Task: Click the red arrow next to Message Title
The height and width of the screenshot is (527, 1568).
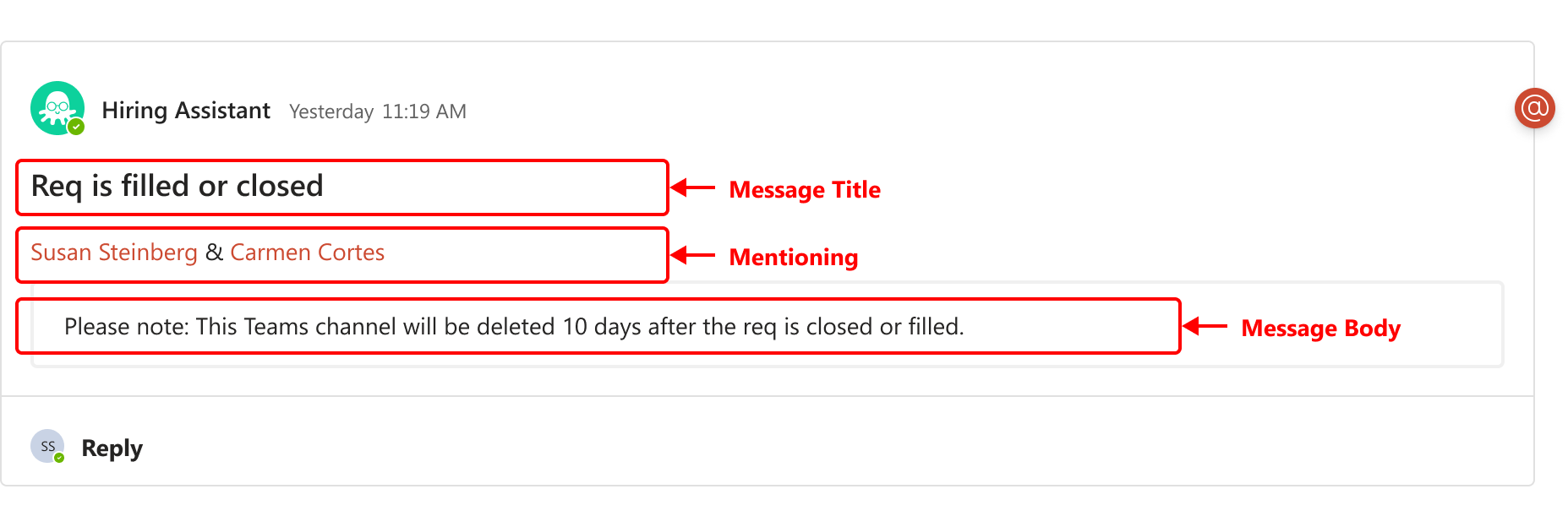Action: point(693,187)
